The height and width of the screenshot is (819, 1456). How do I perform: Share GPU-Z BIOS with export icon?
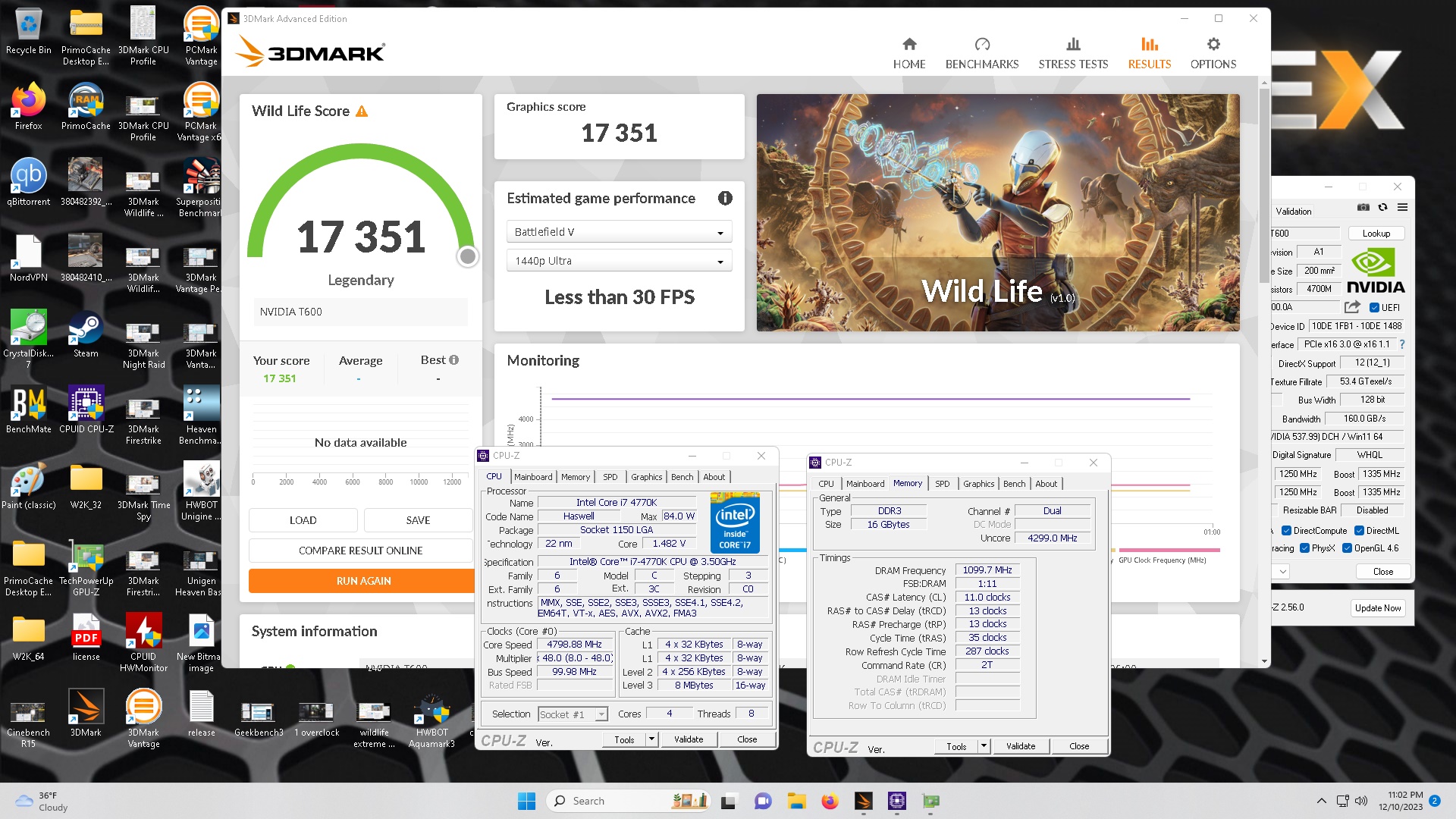pos(1352,307)
